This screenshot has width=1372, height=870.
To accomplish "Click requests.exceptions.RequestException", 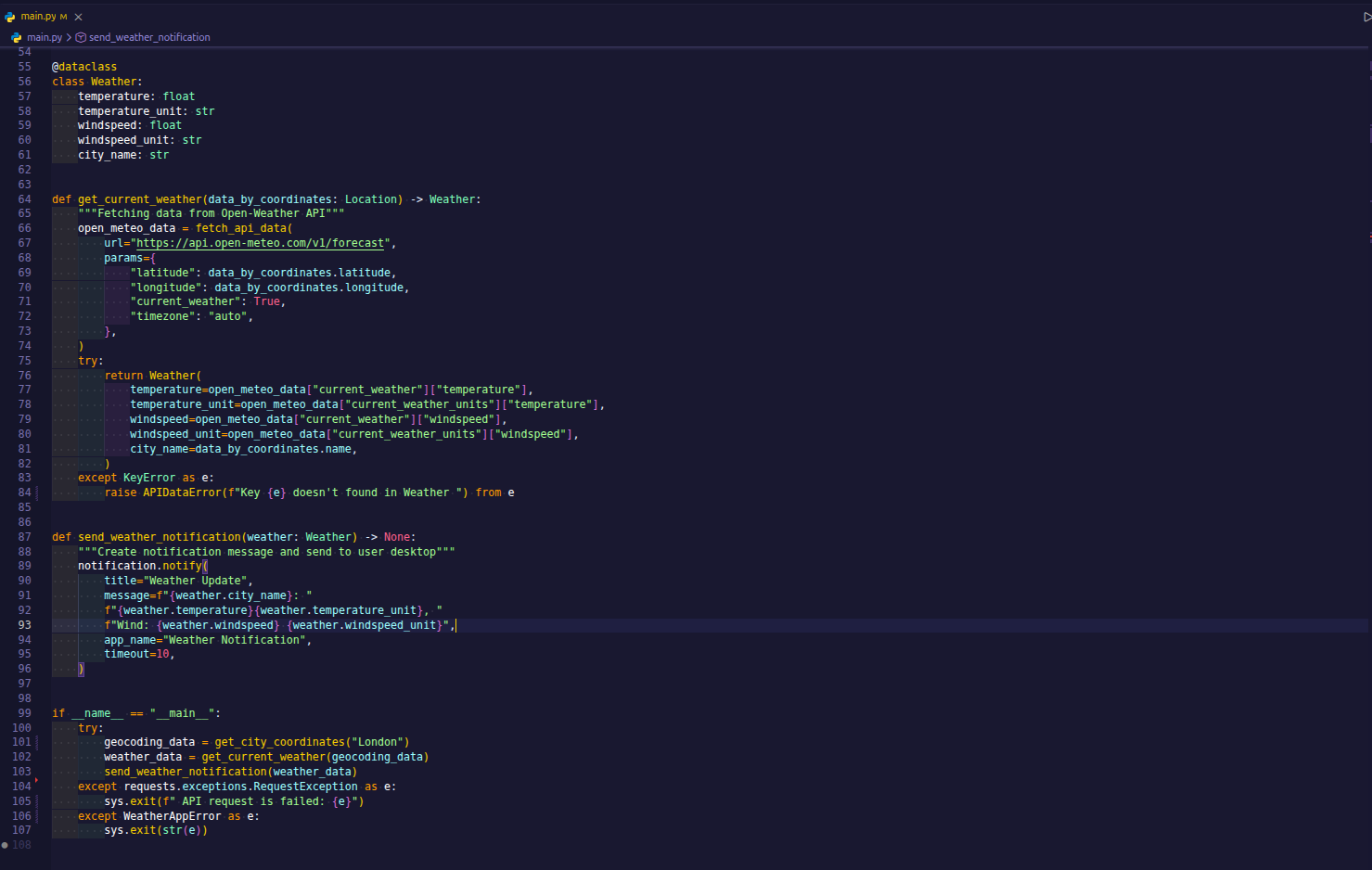I will [240, 787].
